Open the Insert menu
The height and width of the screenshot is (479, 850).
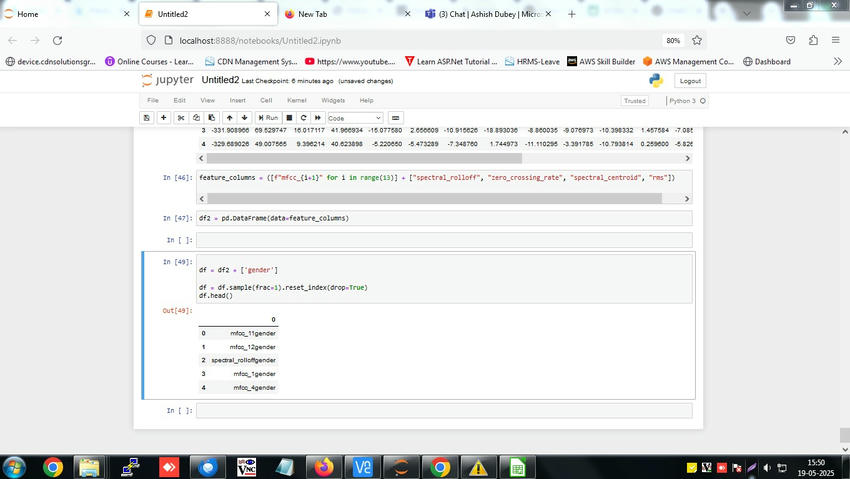[237, 100]
